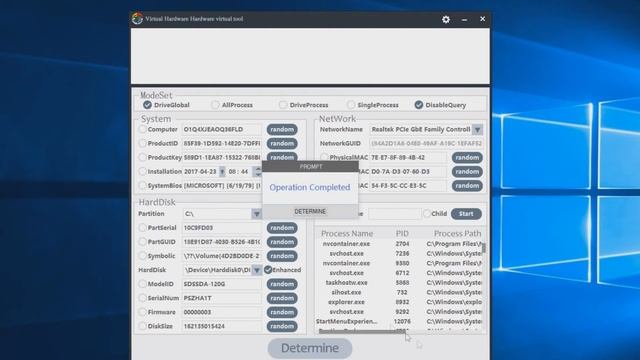The height and width of the screenshot is (360, 640).
Task: Sort by Process Name column header
Action: click(347, 233)
